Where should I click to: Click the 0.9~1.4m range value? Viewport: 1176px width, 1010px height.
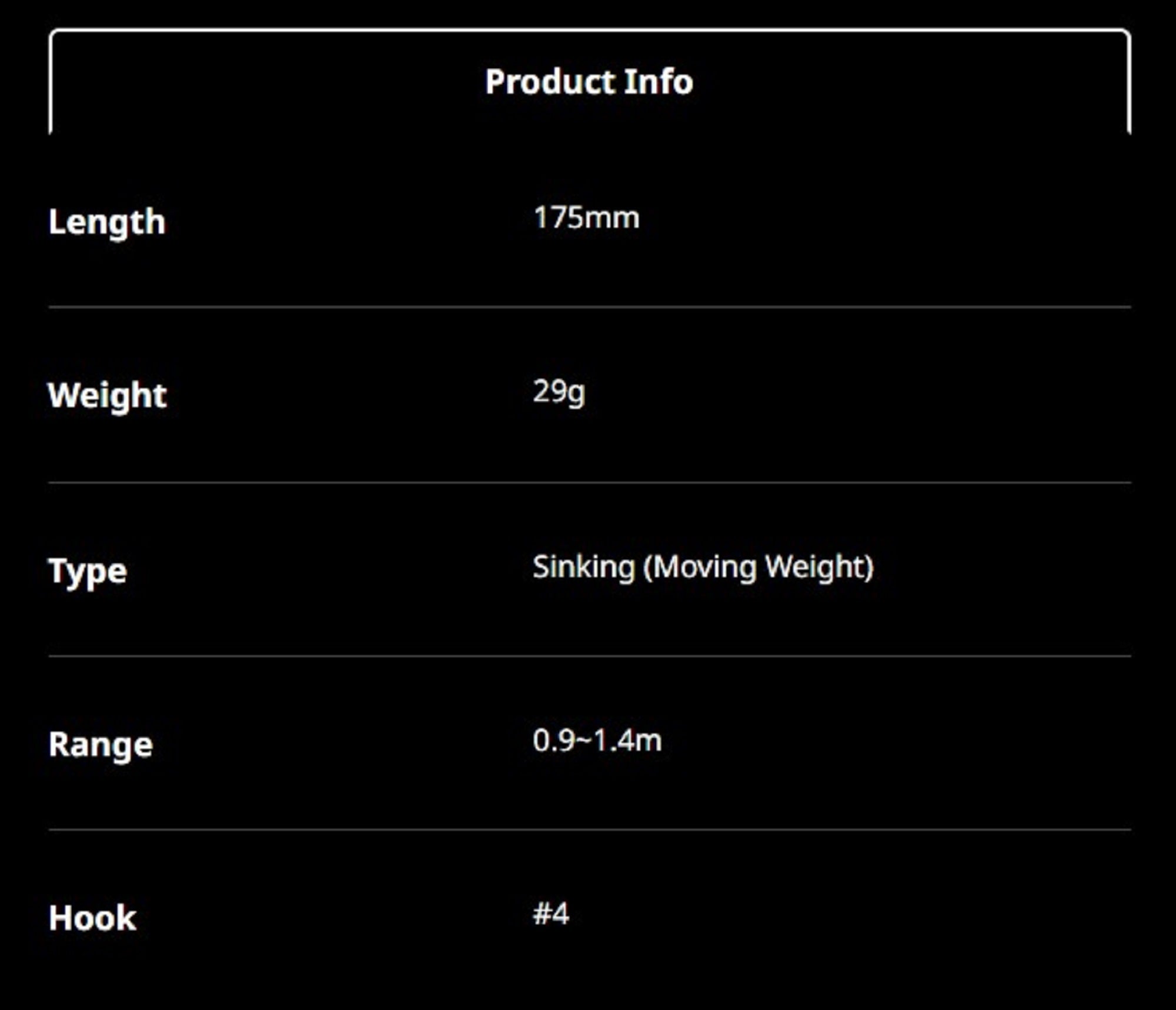point(597,741)
